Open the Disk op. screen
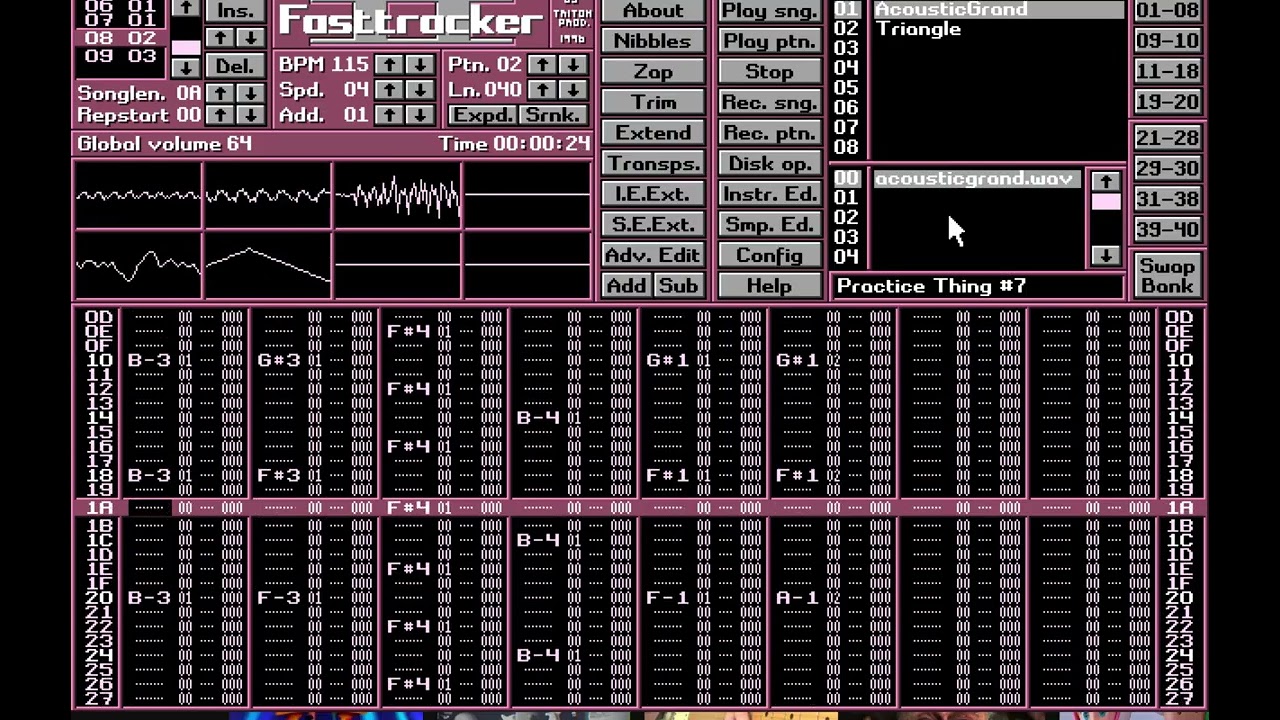Viewport: 1280px width, 720px height. pos(769,163)
